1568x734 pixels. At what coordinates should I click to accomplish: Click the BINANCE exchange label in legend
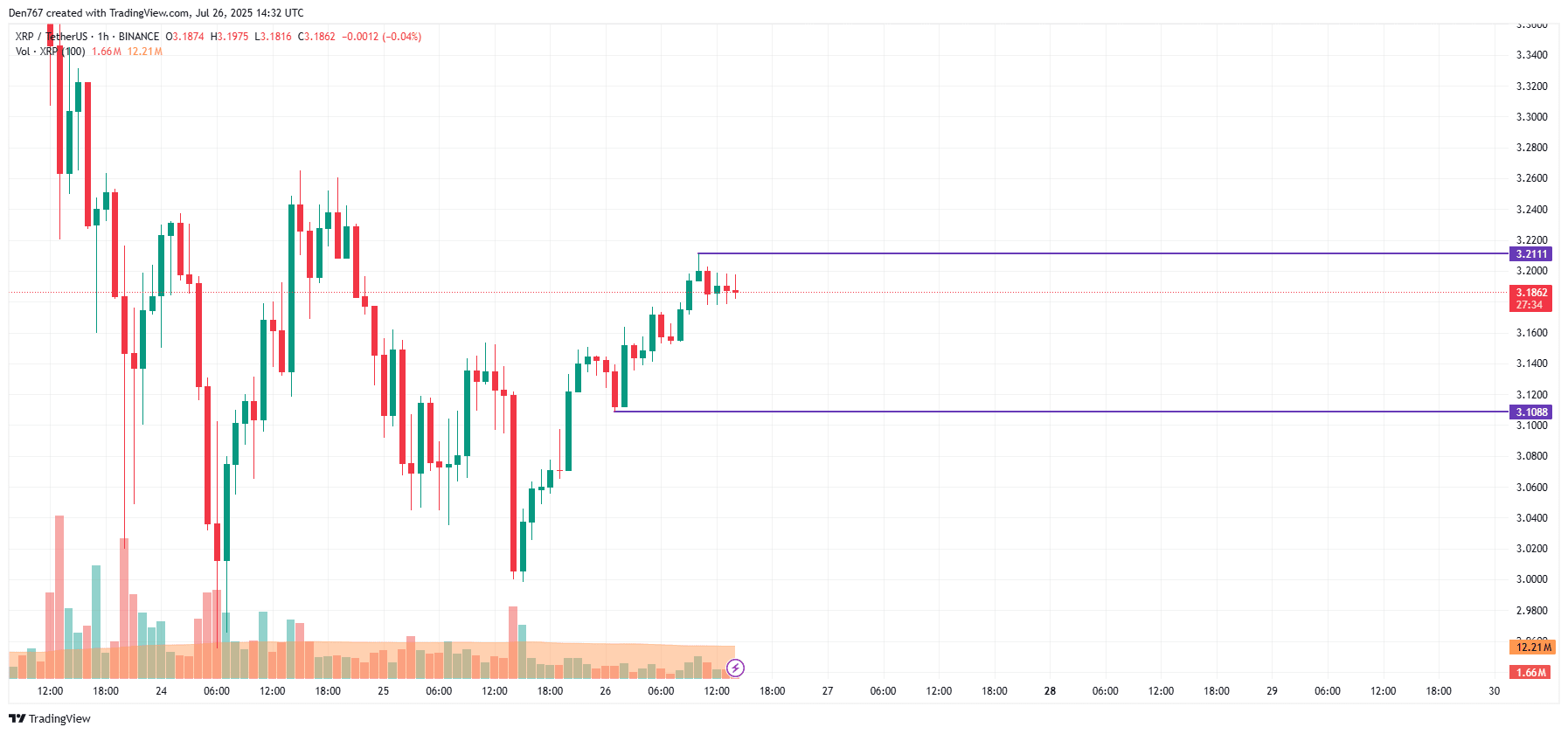[139, 37]
